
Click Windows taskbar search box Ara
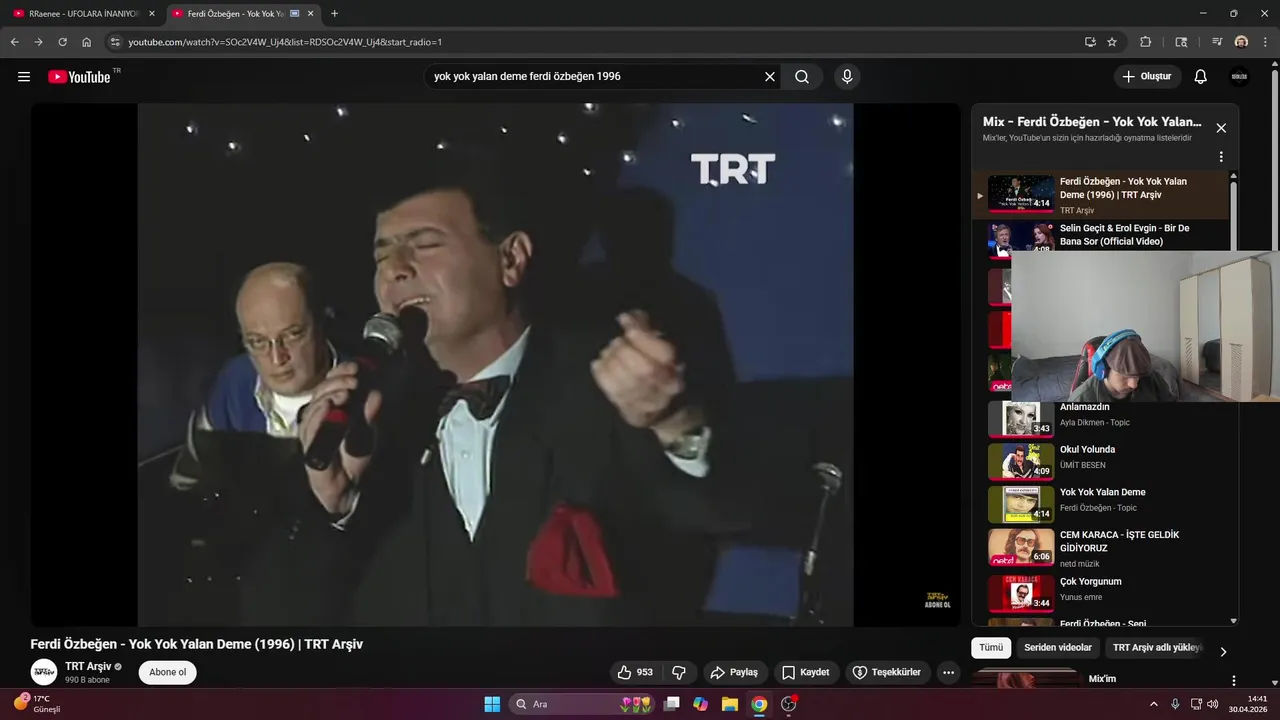(583, 704)
